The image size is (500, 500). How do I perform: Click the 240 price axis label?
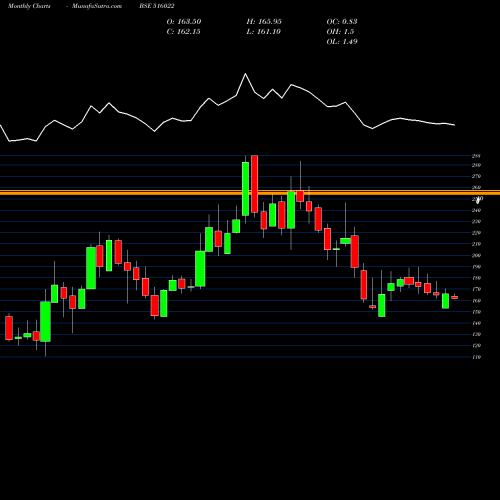pyautogui.click(x=476, y=210)
